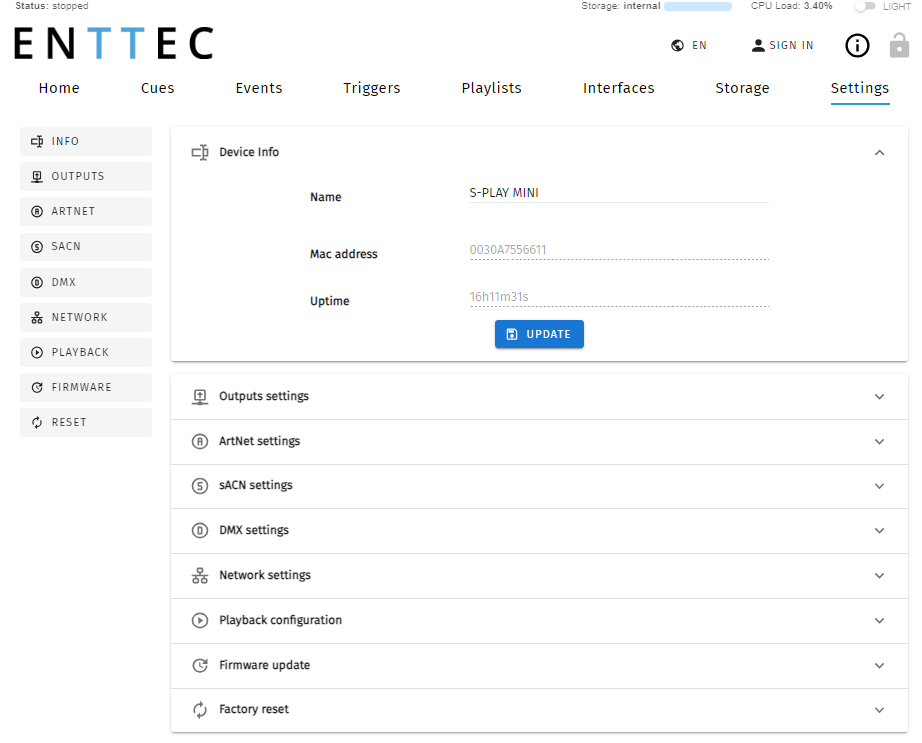Switch to the Storage tab

(742, 88)
